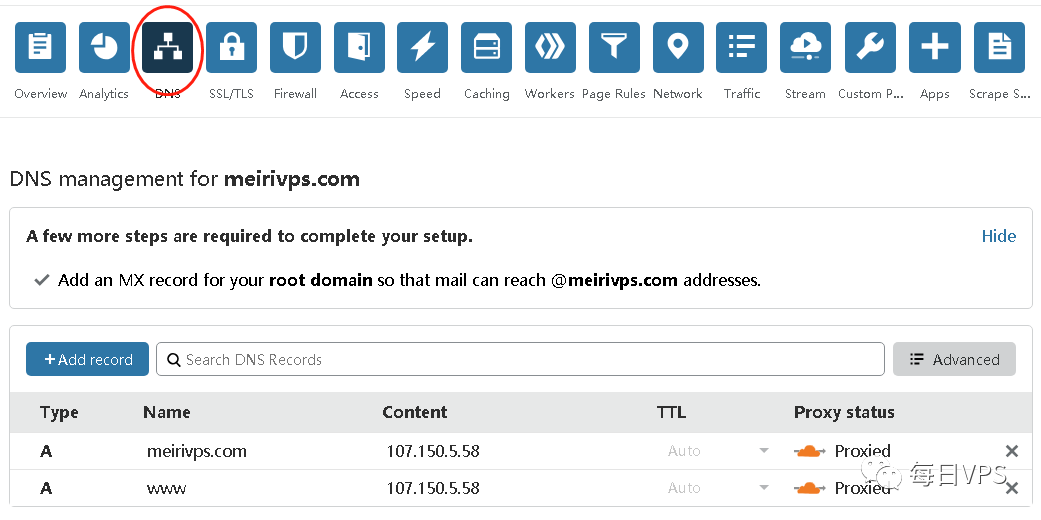The width and height of the screenshot is (1041, 520).
Task: Open the Speed lightning bolt icon
Action: tap(422, 47)
